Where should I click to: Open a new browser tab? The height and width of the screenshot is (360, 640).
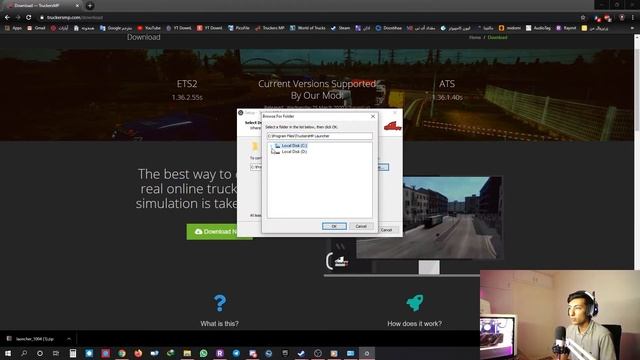click(90, 6)
